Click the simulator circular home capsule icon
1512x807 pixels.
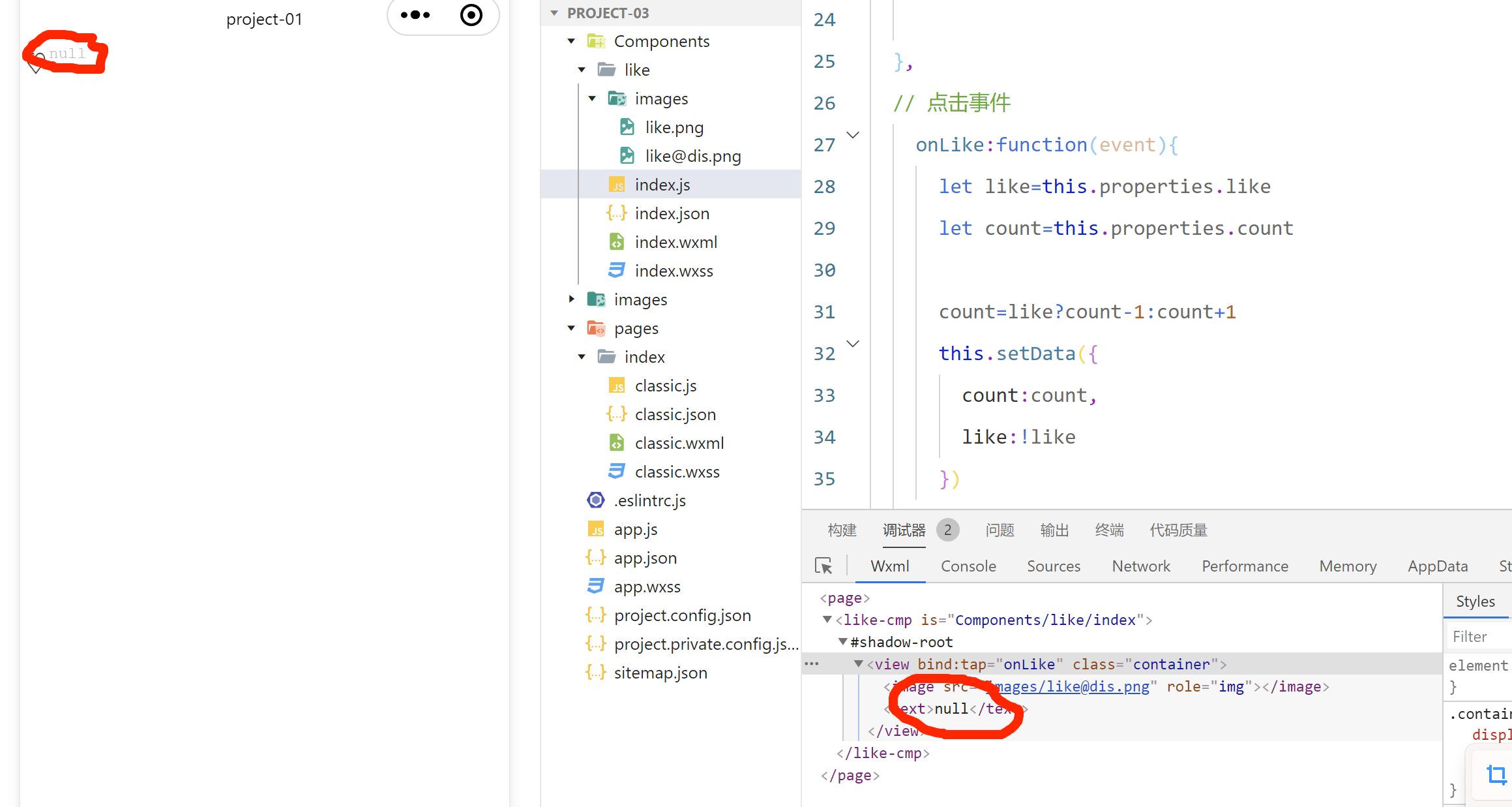(x=471, y=15)
